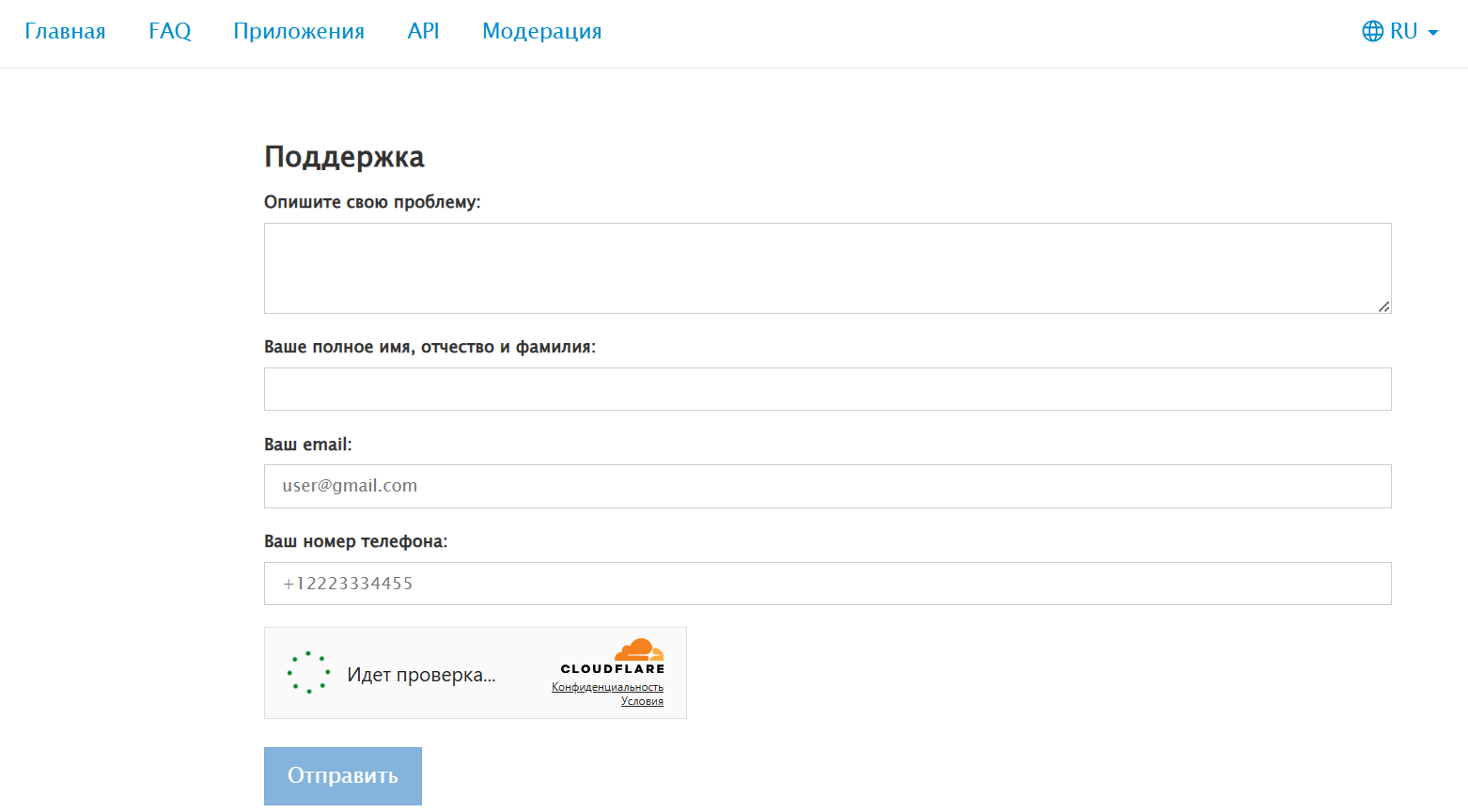
Task: Click the green verification spinner icon
Action: pyautogui.click(x=308, y=673)
